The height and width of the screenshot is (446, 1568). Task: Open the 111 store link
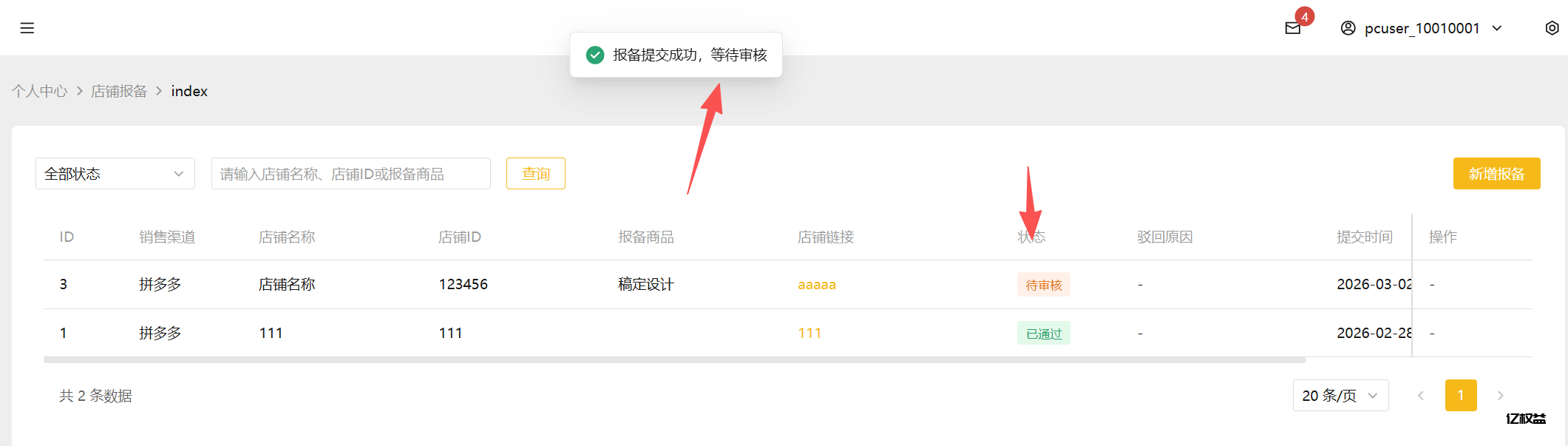coord(810,333)
